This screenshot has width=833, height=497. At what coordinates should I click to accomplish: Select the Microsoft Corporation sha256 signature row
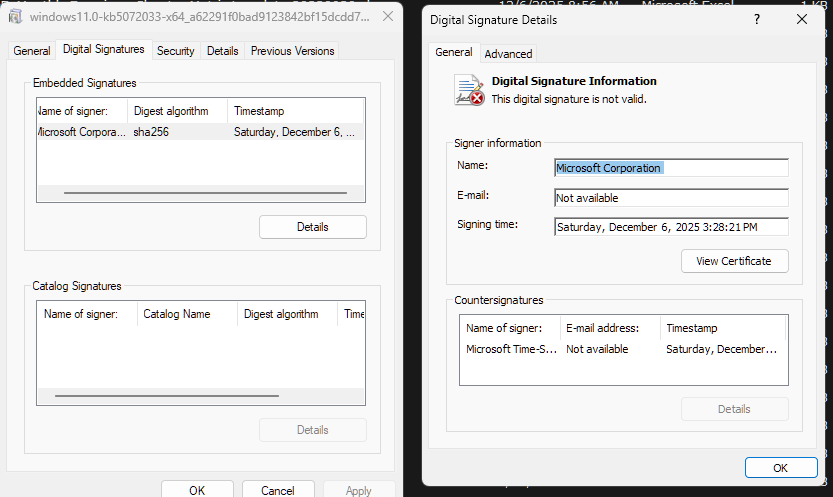tap(201, 132)
